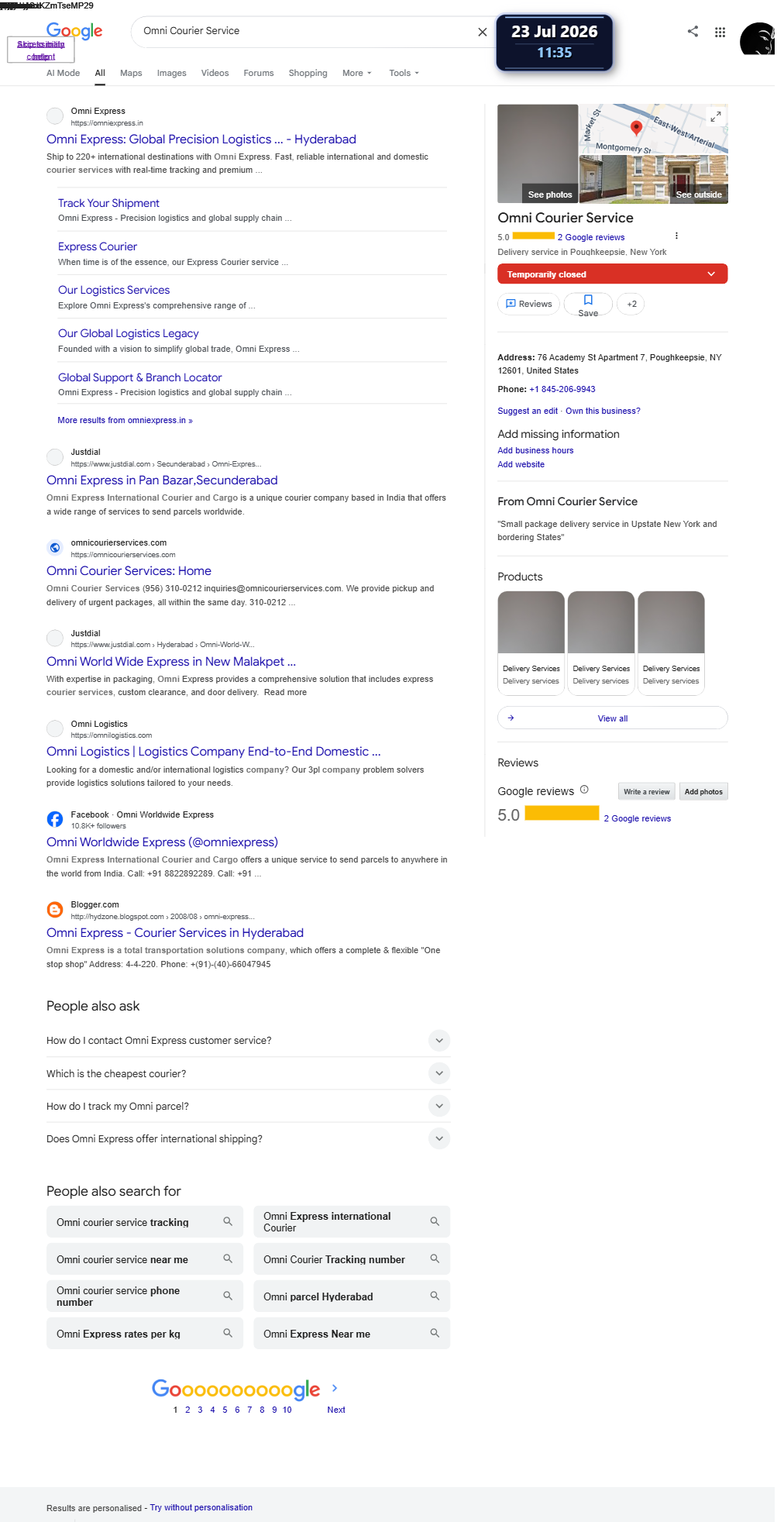The width and height of the screenshot is (784, 1522).
Task: Open the Tools dropdown
Action: pyautogui.click(x=404, y=73)
